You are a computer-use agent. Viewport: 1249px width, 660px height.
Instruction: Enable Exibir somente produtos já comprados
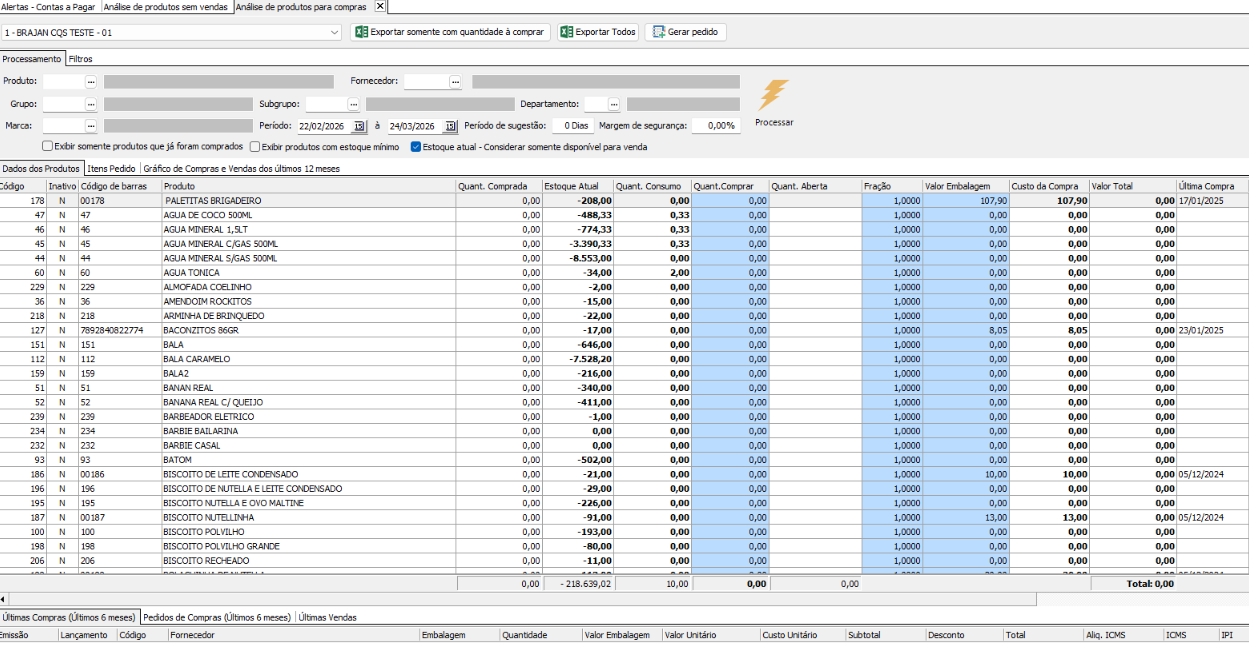[x=48, y=147]
